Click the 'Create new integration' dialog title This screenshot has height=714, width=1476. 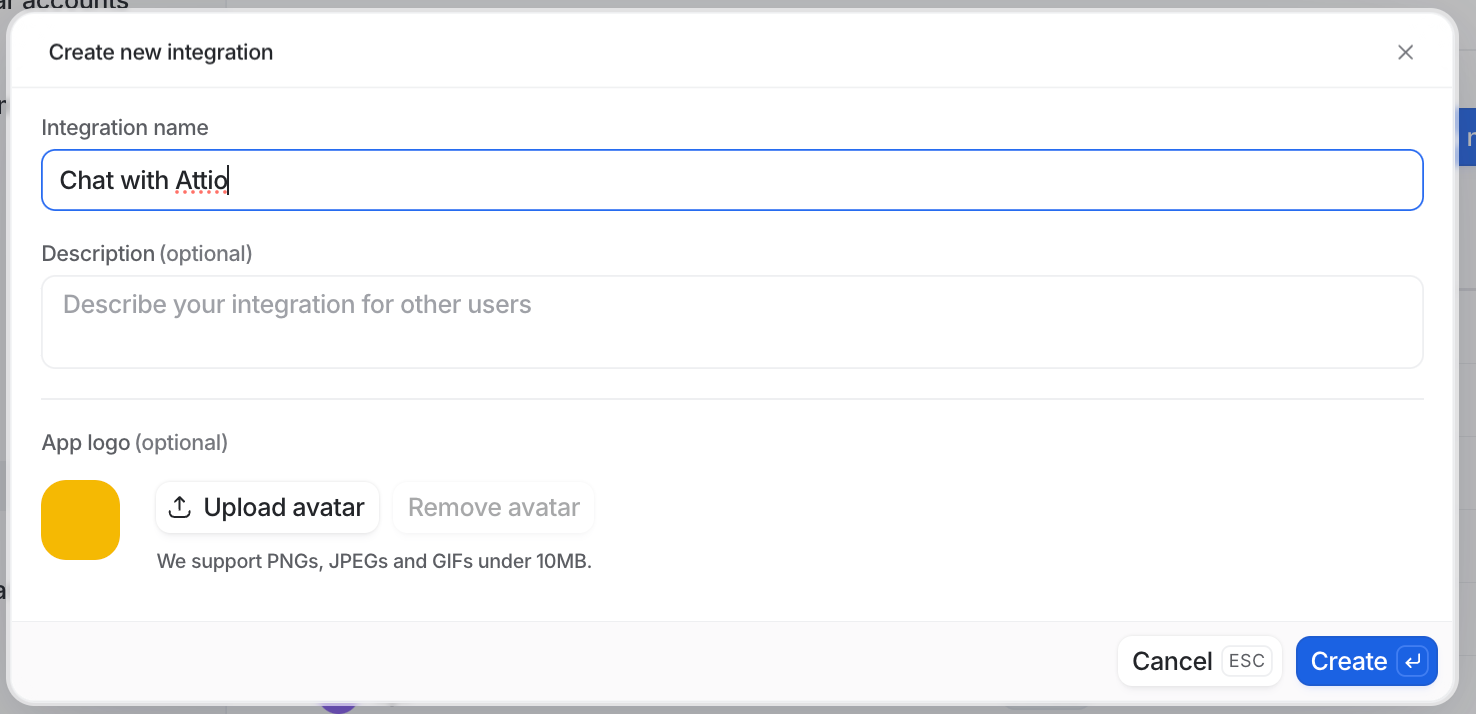click(160, 52)
